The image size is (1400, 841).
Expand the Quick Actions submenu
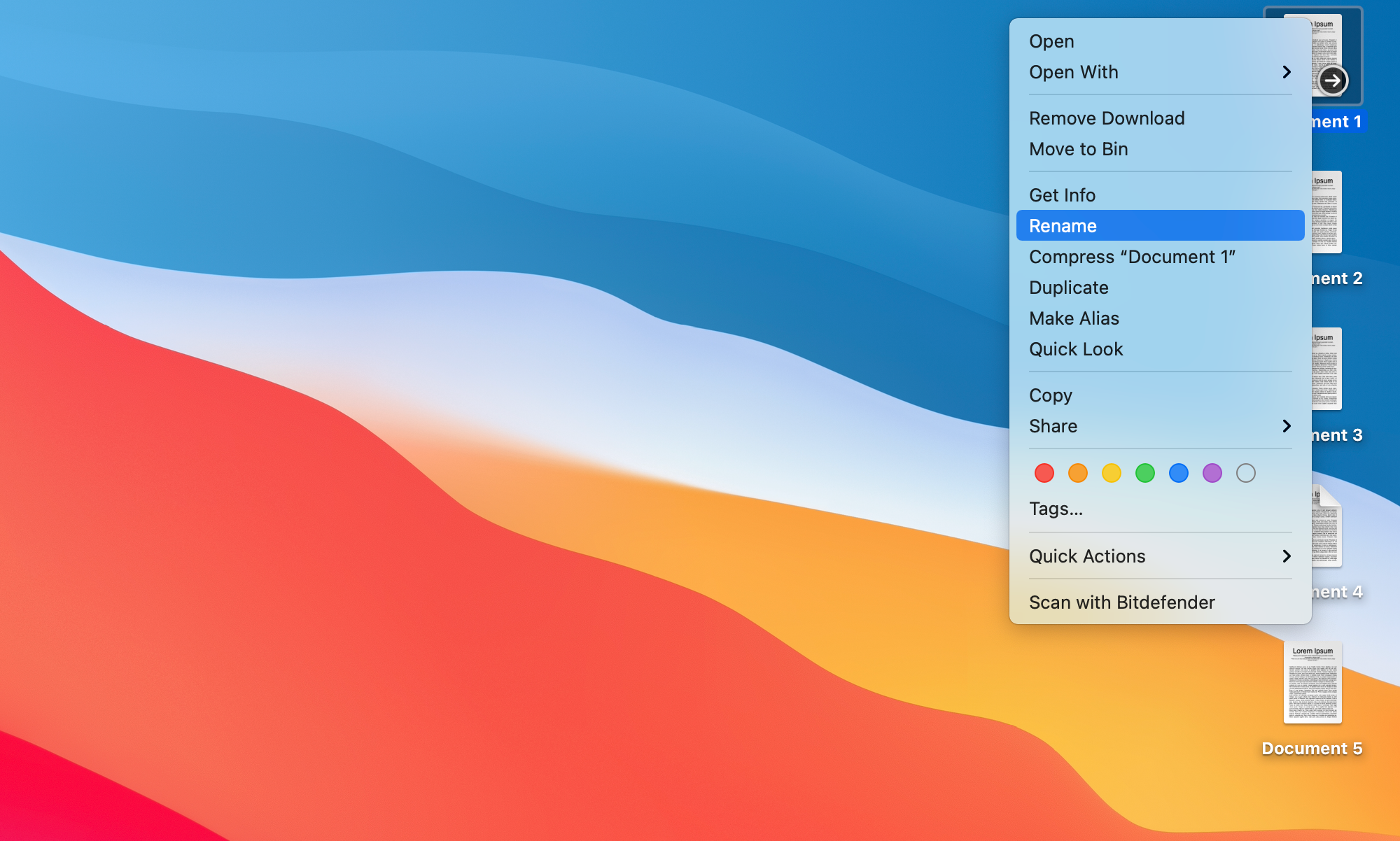1160,556
